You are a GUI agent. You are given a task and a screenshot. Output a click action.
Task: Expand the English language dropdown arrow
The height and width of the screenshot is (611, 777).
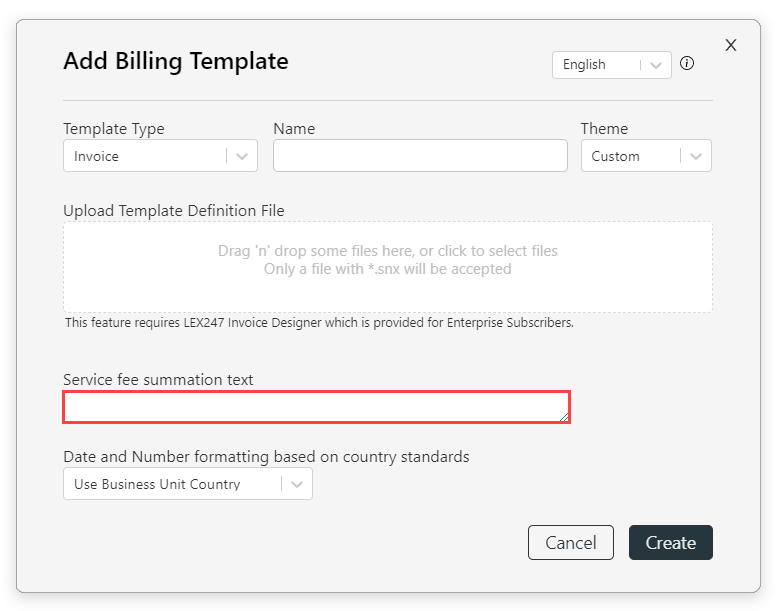[656, 65]
